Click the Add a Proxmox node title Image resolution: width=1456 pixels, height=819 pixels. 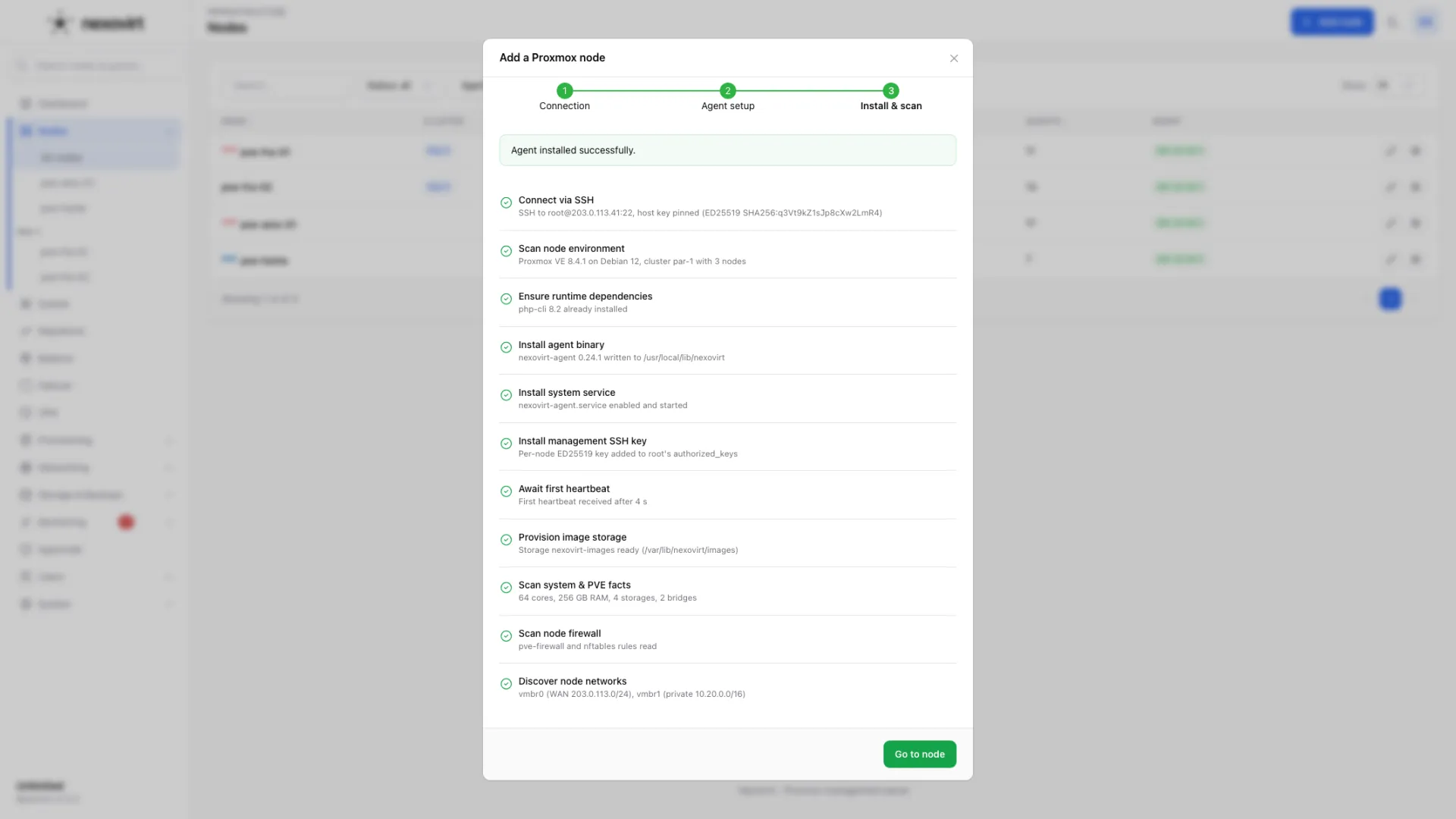click(552, 58)
